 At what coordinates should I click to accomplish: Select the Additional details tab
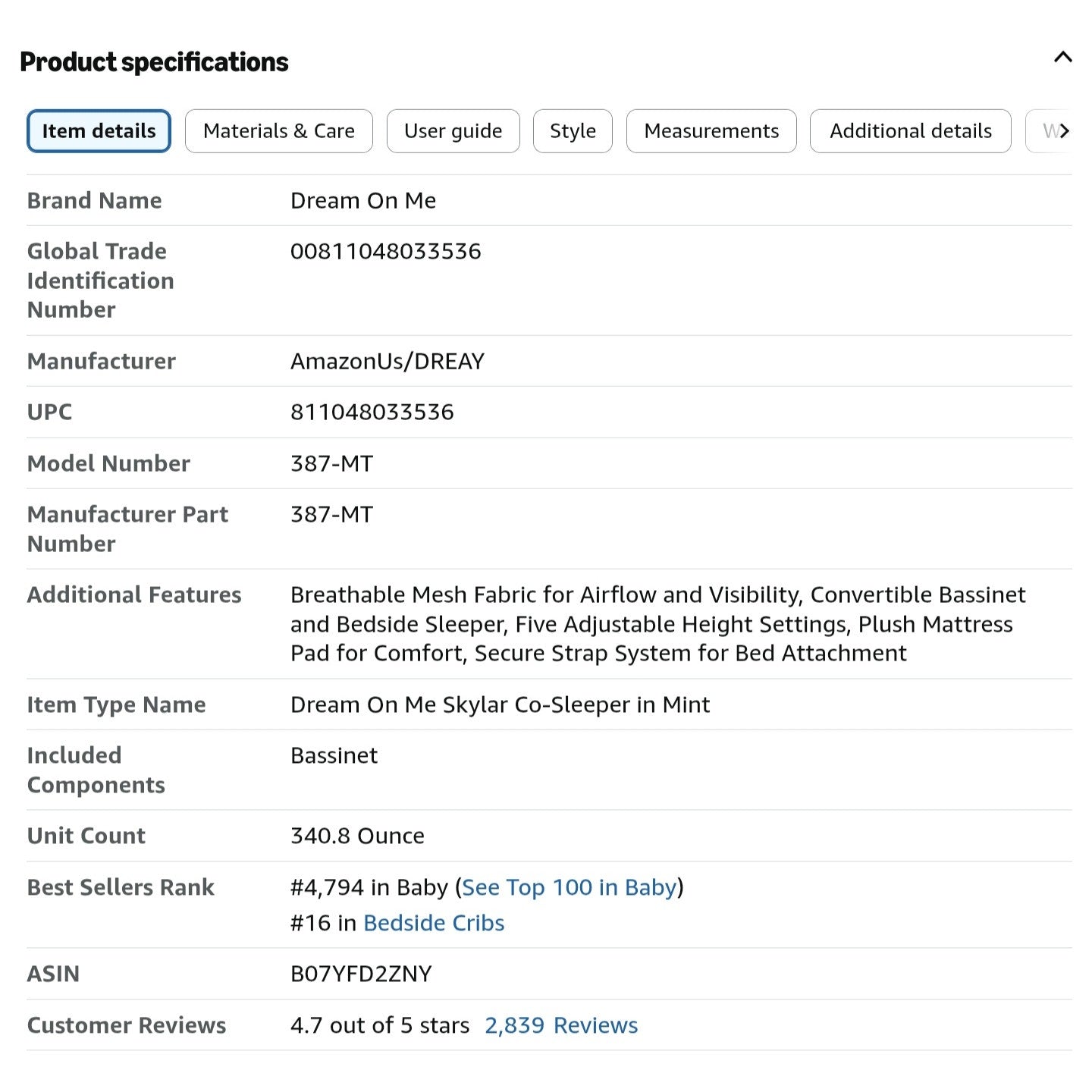[910, 131]
